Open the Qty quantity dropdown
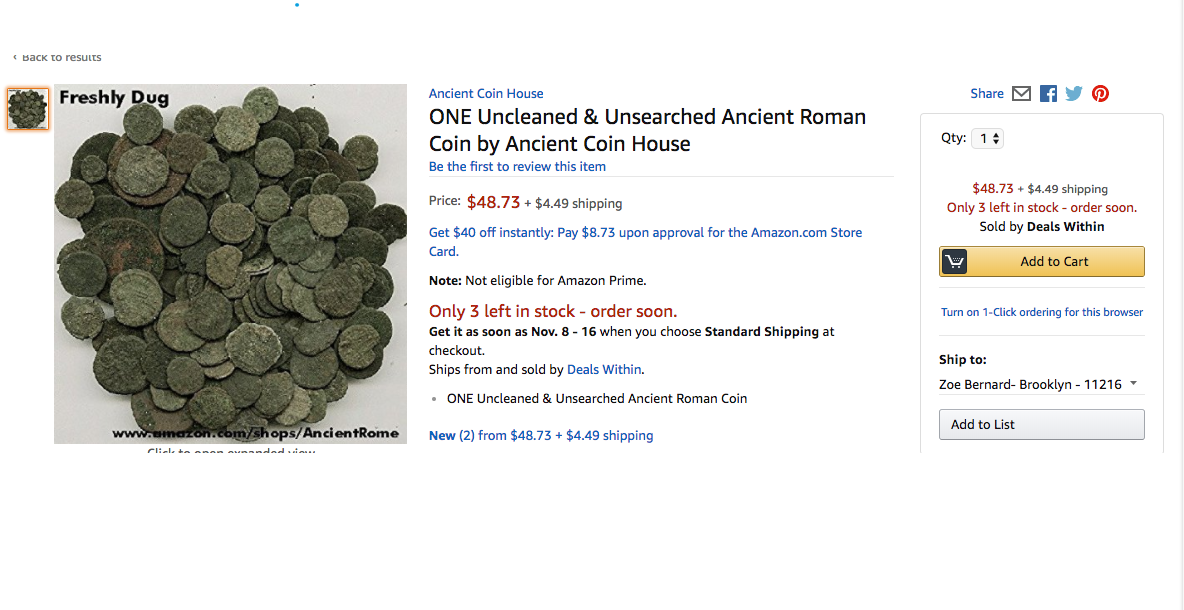This screenshot has width=1184, height=610. (987, 138)
